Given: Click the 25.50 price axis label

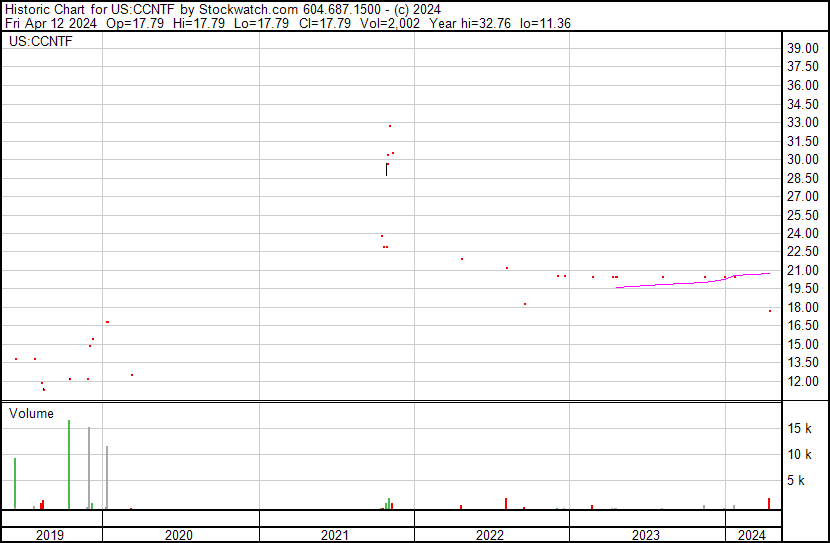Looking at the screenshot, I should 803,215.
